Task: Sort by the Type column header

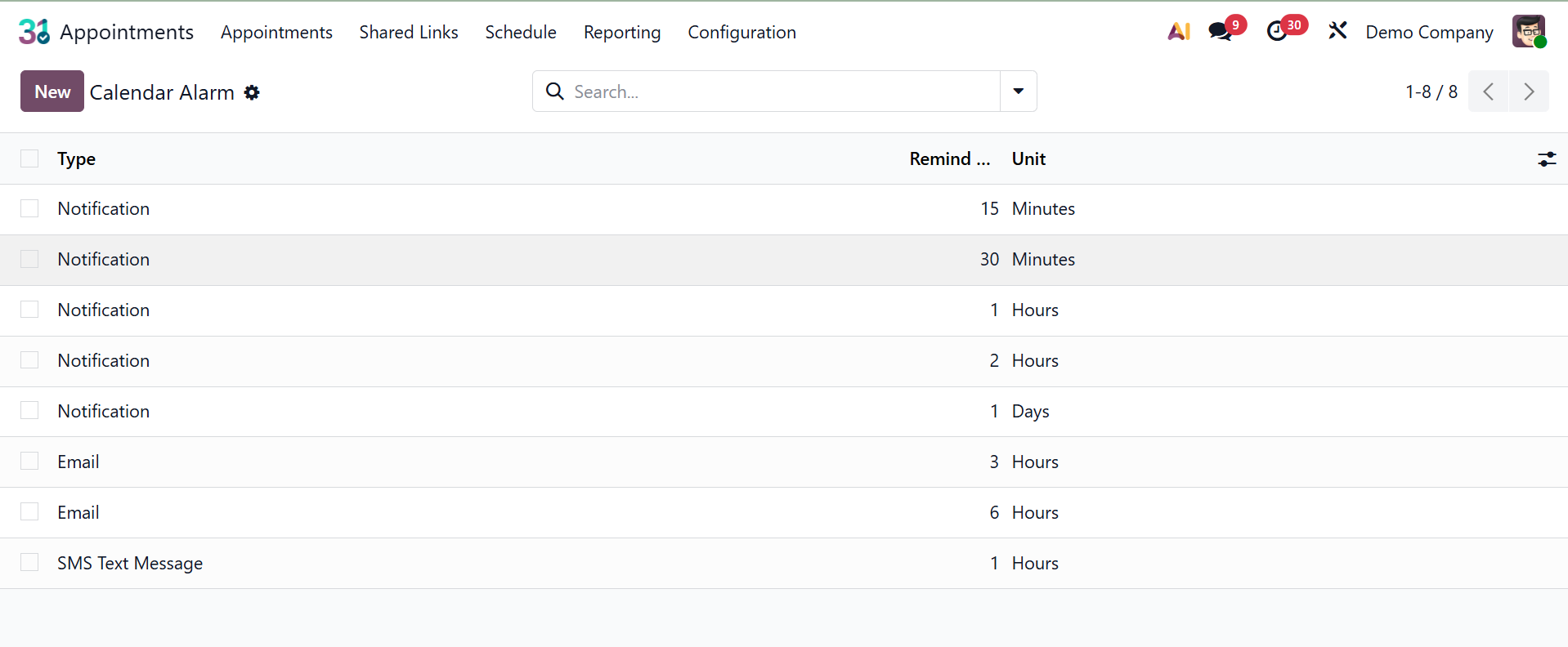Action: click(x=77, y=159)
